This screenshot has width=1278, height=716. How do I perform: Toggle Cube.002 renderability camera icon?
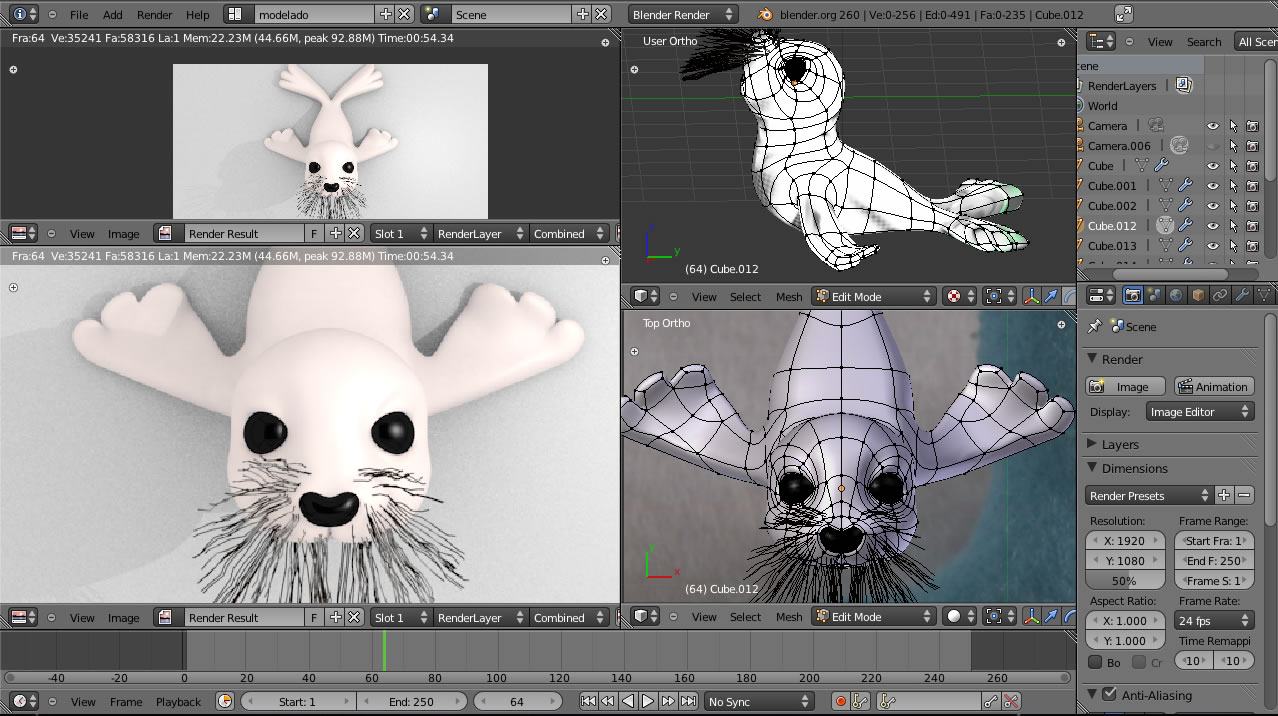[1252, 206]
